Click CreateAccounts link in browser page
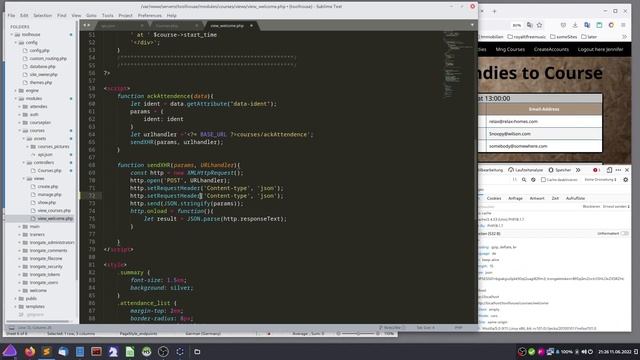The image size is (640, 360). coord(551,49)
